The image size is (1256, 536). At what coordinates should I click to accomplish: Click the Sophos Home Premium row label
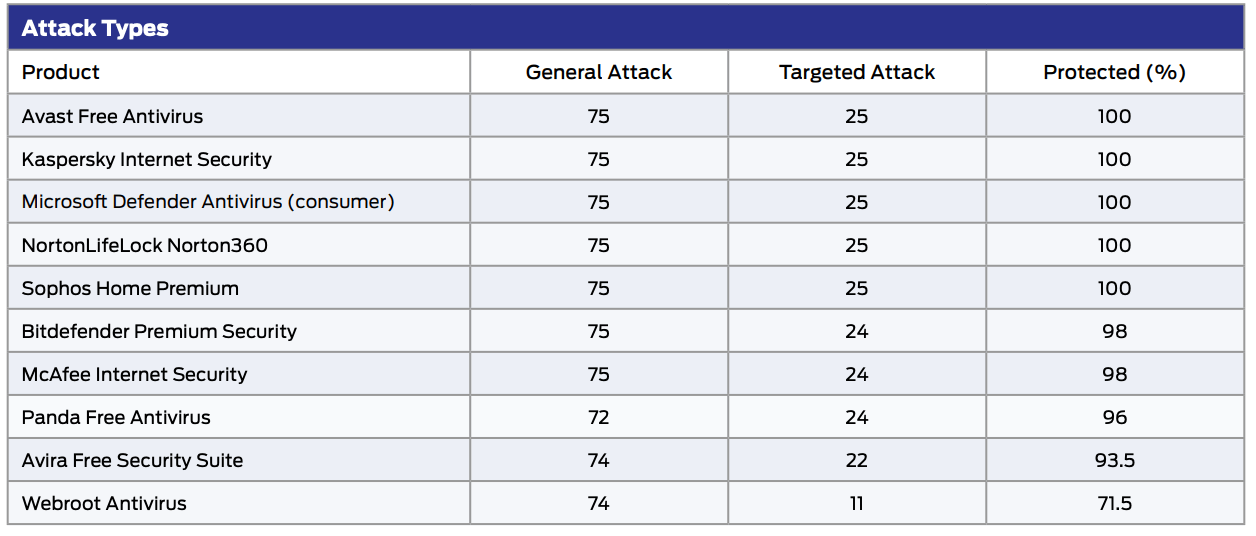(130, 288)
